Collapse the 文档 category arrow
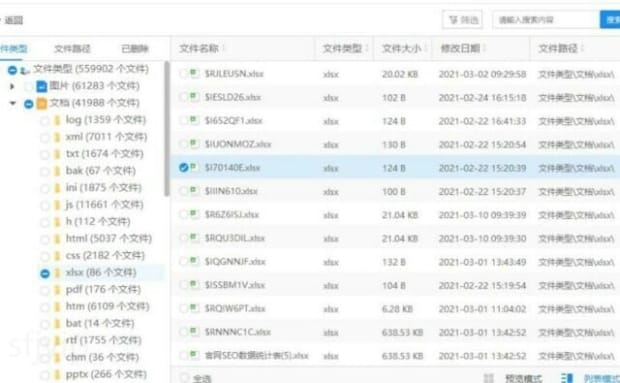The height and width of the screenshot is (383, 620). click(13, 103)
